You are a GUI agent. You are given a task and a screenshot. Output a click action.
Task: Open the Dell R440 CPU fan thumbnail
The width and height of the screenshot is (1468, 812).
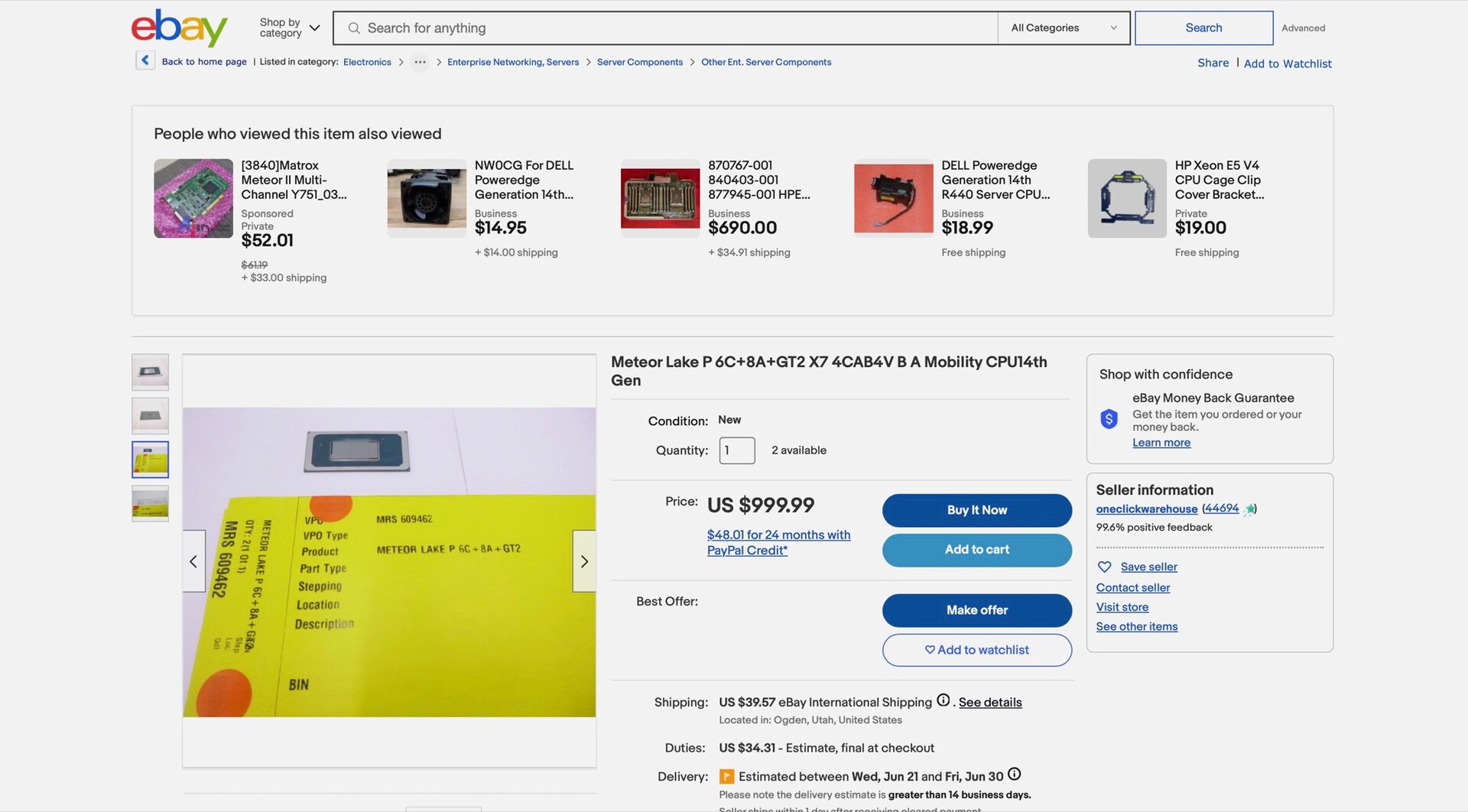[x=894, y=199]
